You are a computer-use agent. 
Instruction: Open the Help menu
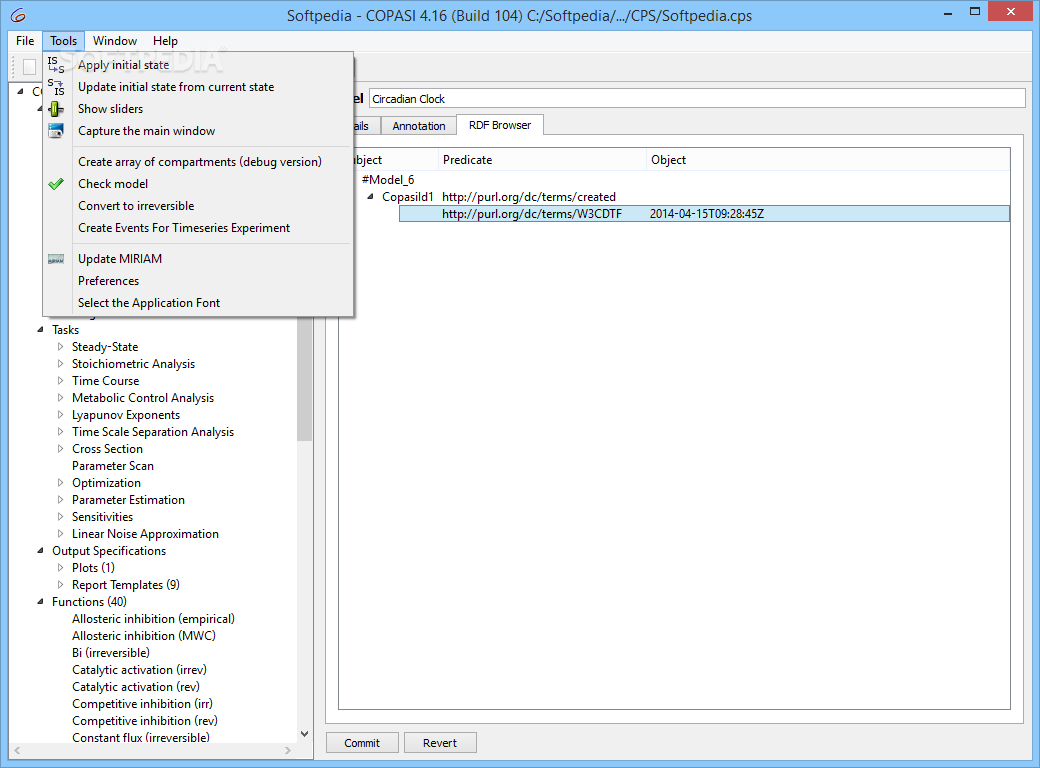pyautogui.click(x=165, y=40)
